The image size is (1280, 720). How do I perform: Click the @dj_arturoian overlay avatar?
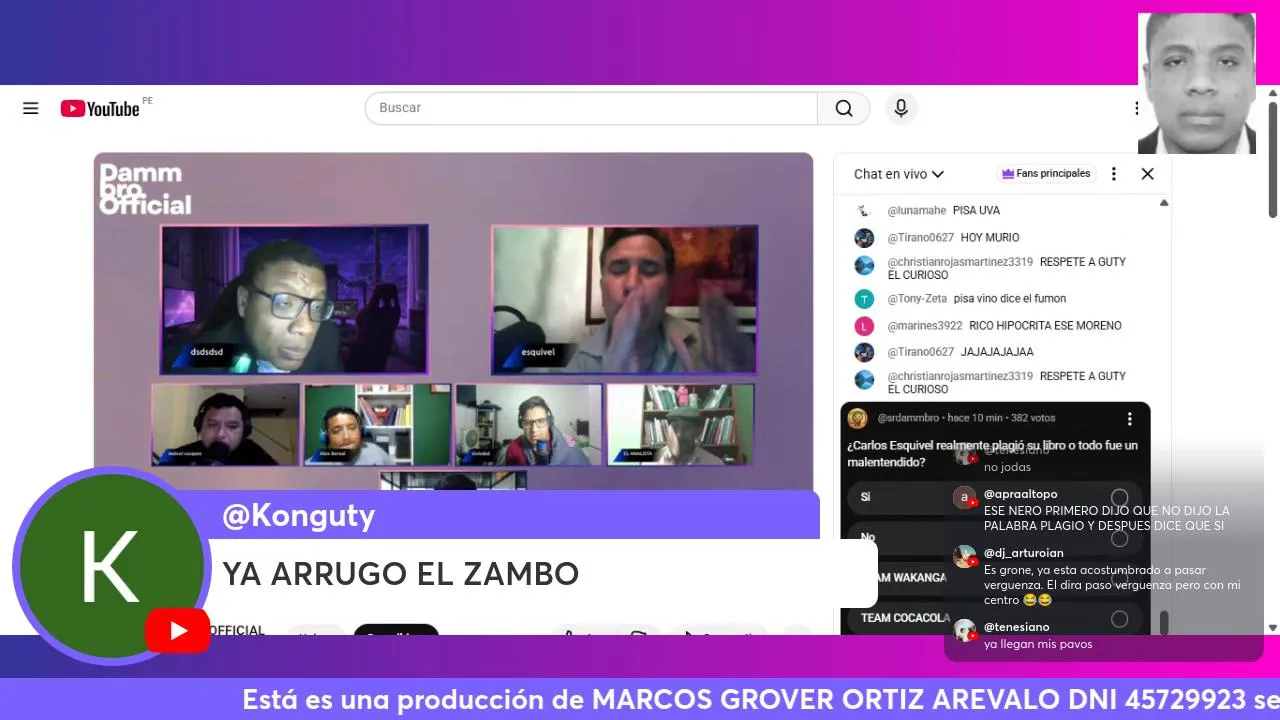965,556
